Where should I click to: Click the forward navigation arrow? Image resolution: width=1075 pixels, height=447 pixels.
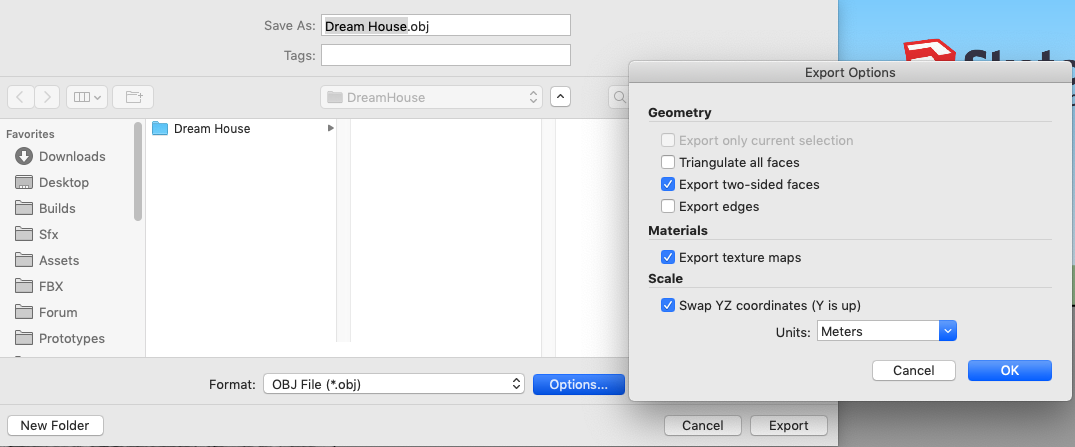pos(47,97)
